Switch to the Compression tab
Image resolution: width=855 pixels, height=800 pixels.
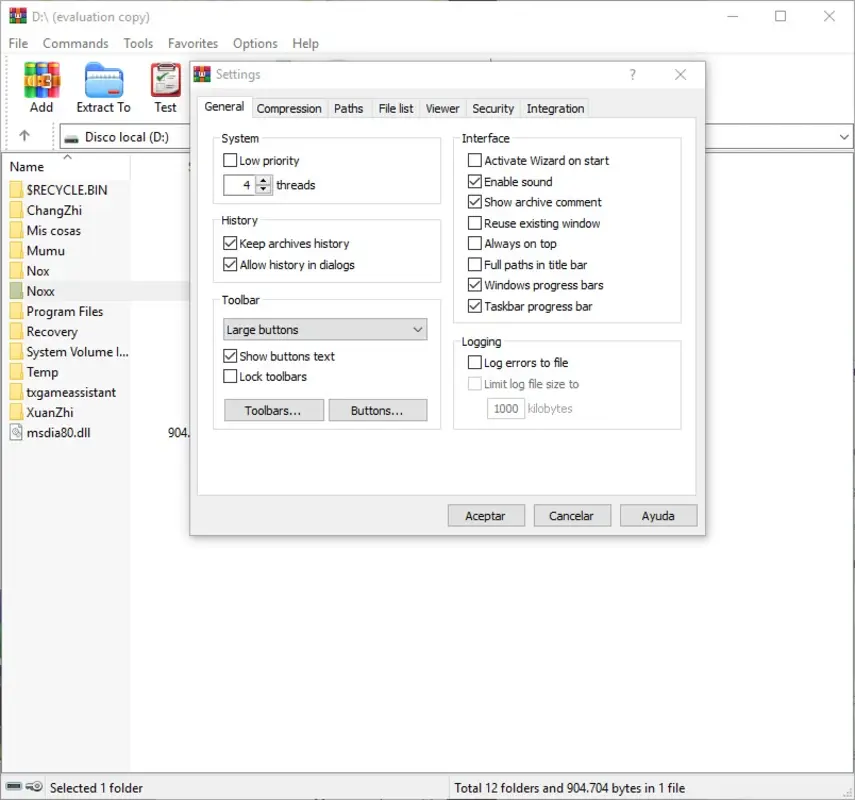point(289,108)
